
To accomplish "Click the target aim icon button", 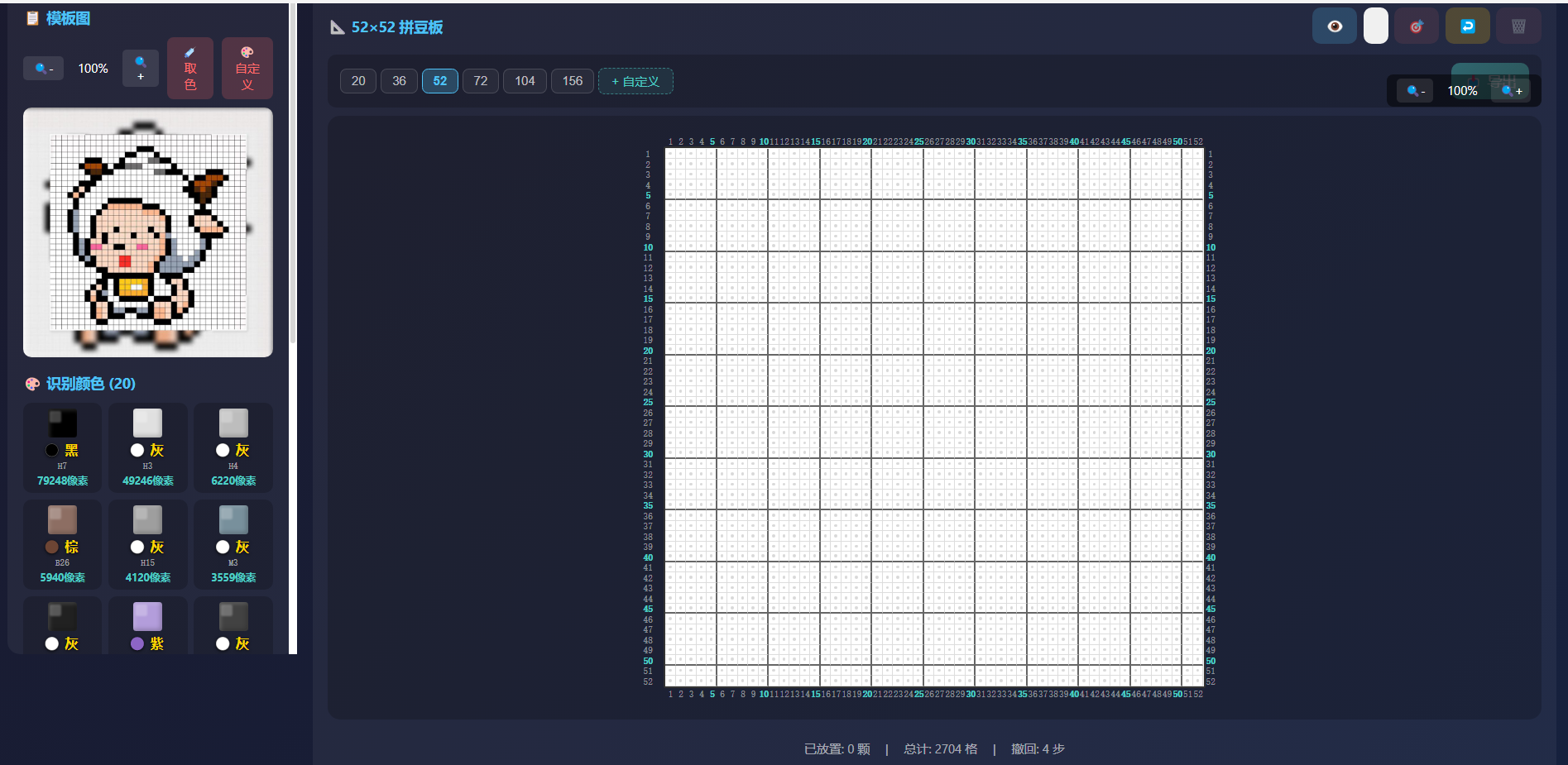I will (1416, 26).
